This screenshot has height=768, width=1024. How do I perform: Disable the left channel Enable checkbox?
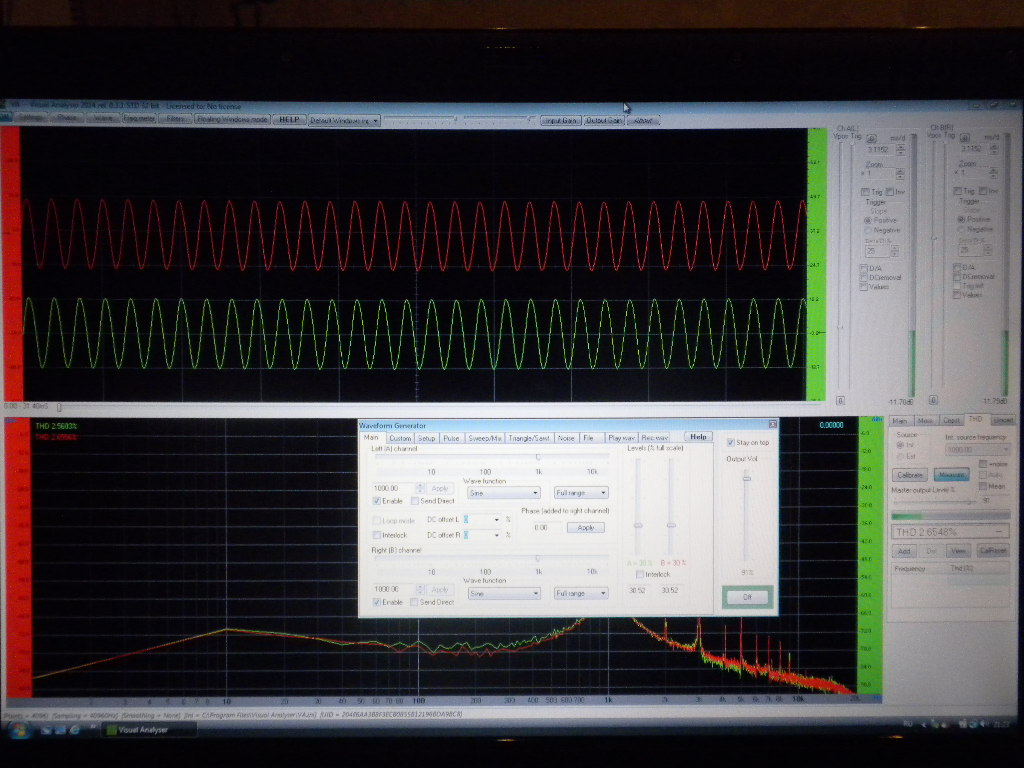376,501
